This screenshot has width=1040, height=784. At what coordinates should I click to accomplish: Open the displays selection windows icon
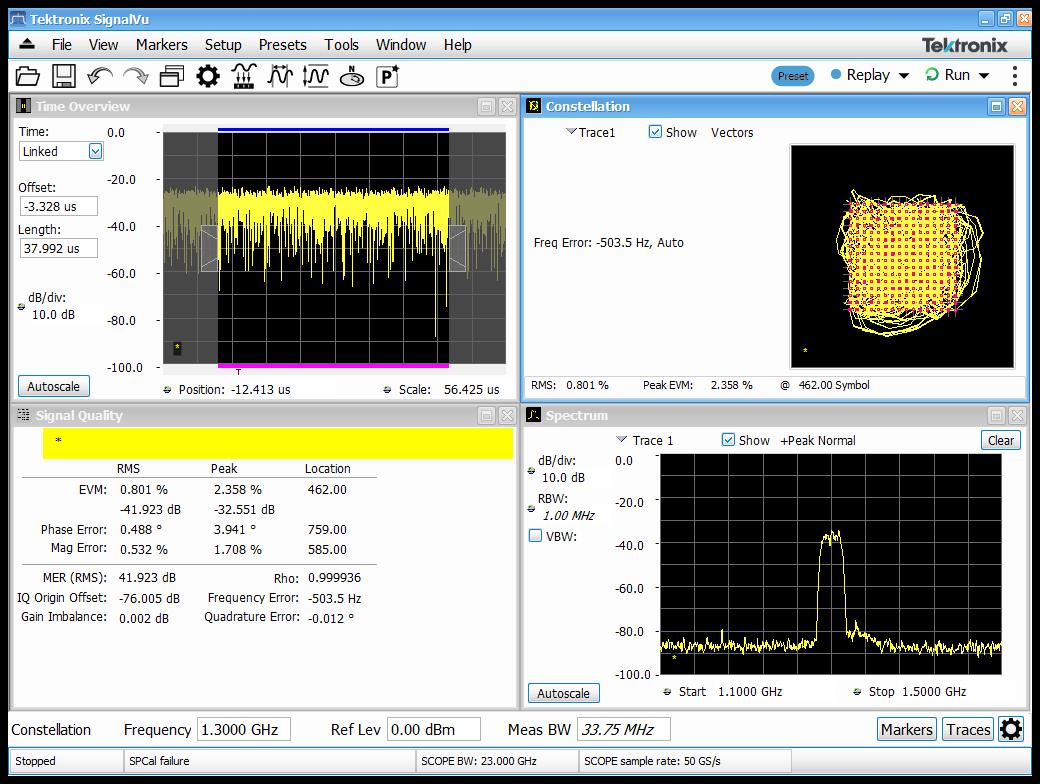coord(172,76)
